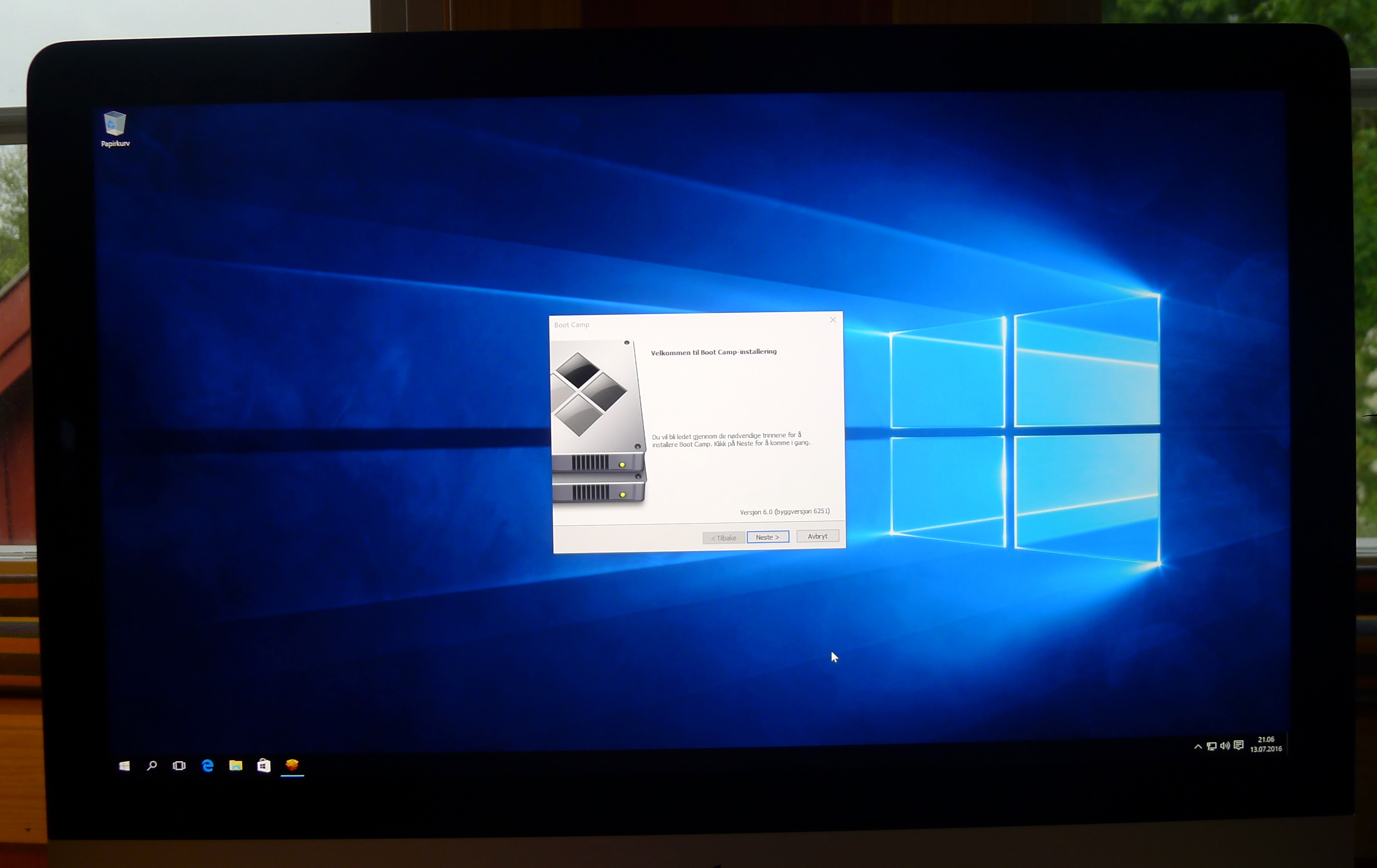Image resolution: width=1377 pixels, height=868 pixels.
Task: Click the Neste > button
Action: (767, 537)
